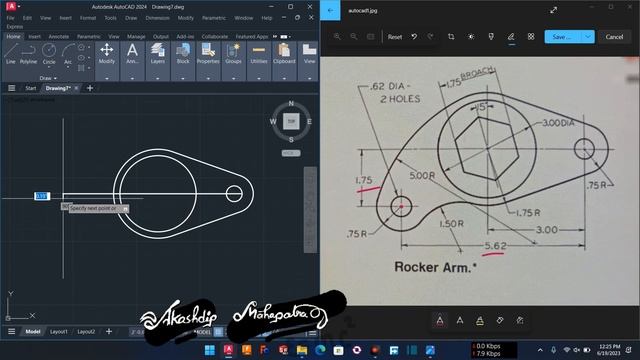Screen dimensions: 640x360
Task: Open the Arc tool dropdown arrow
Action: tap(68, 67)
